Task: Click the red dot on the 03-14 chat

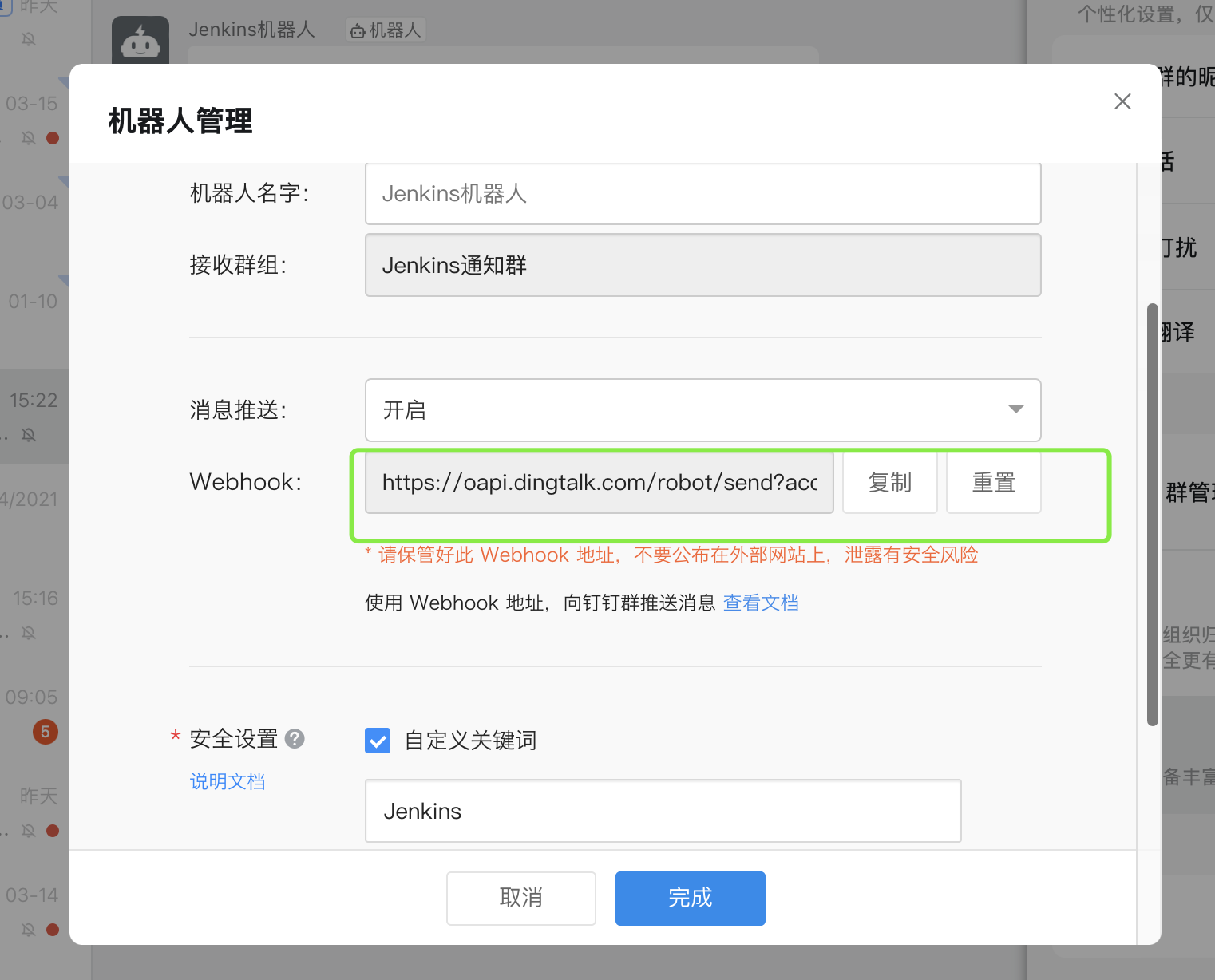Action: click(53, 930)
